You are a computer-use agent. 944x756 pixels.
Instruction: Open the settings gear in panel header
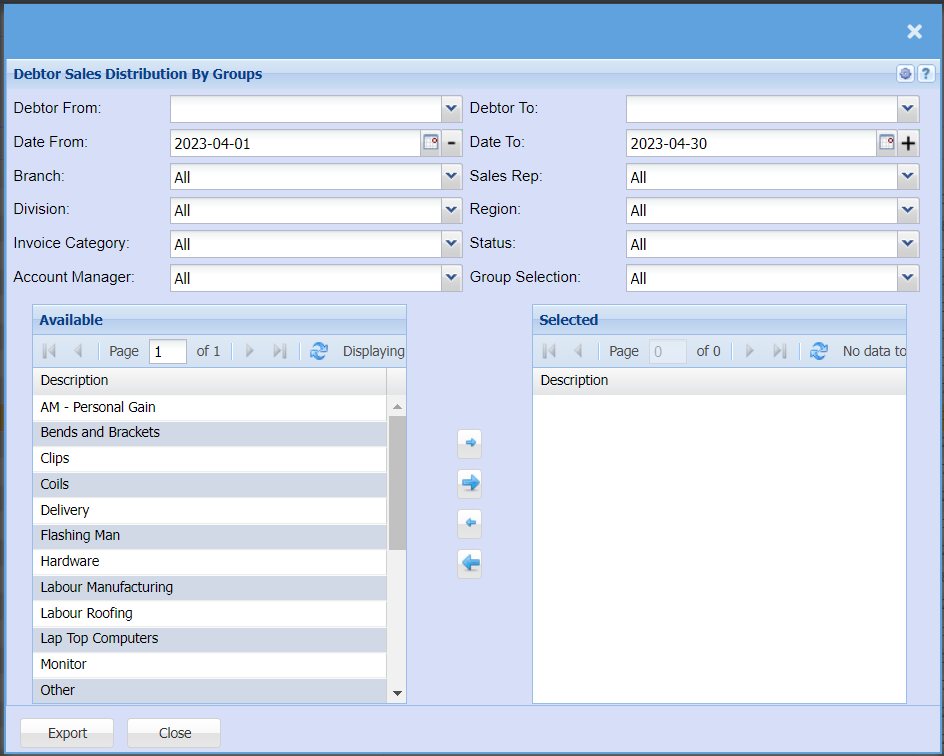905,74
